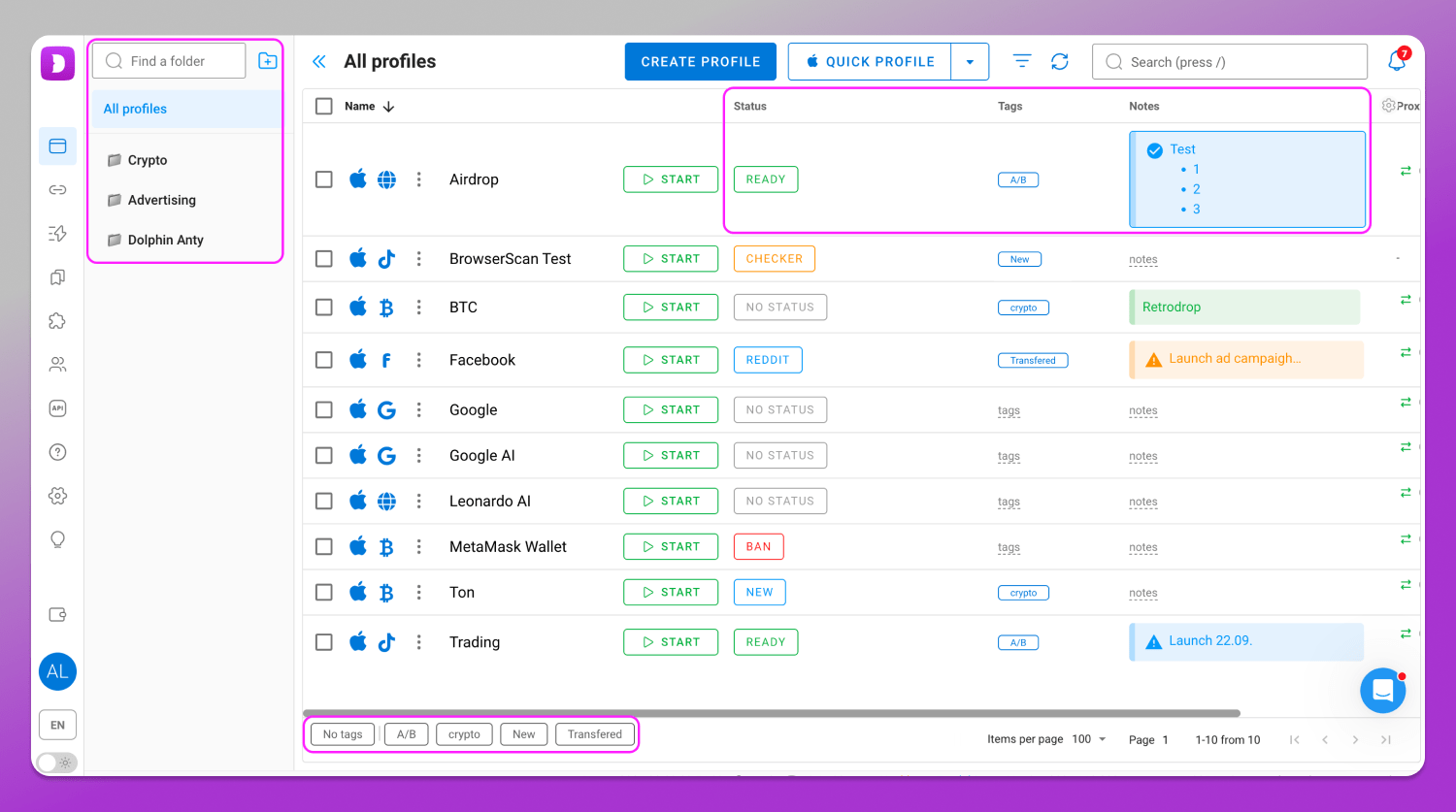Image resolution: width=1456 pixels, height=812 pixels.
Task: Toggle the light/dark theme switch
Action: [57, 763]
